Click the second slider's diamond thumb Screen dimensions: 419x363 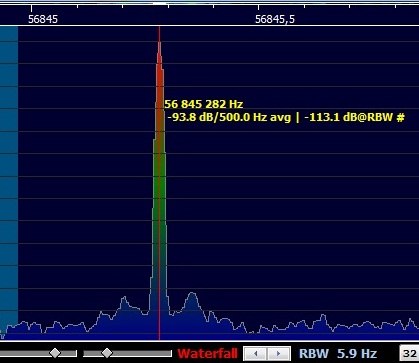(x=107, y=353)
